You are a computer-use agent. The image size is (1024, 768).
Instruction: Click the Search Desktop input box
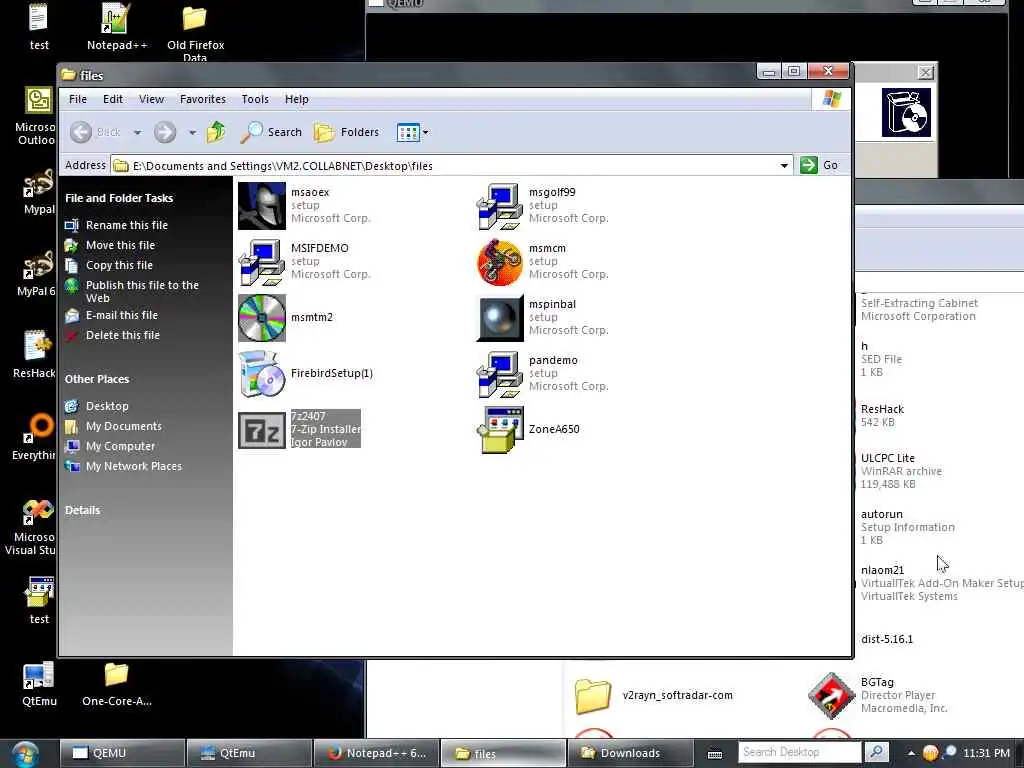point(799,752)
